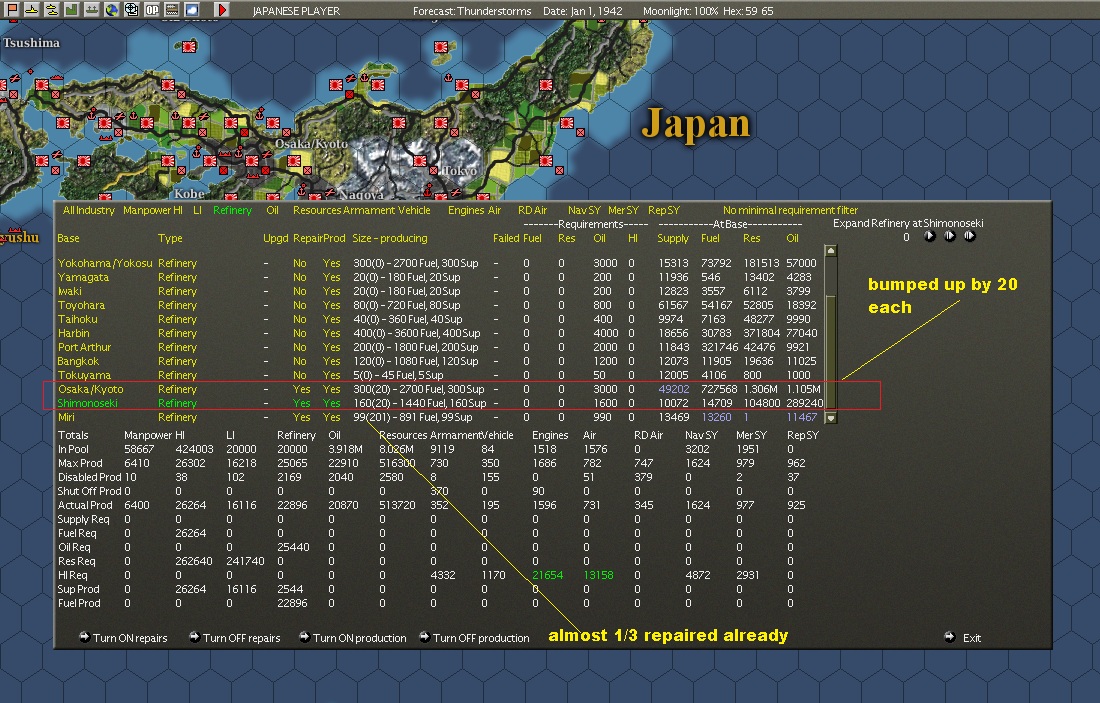Toggle Prod 'Yes' for Miri refinery
The width and height of the screenshot is (1100, 703).
pos(331,417)
